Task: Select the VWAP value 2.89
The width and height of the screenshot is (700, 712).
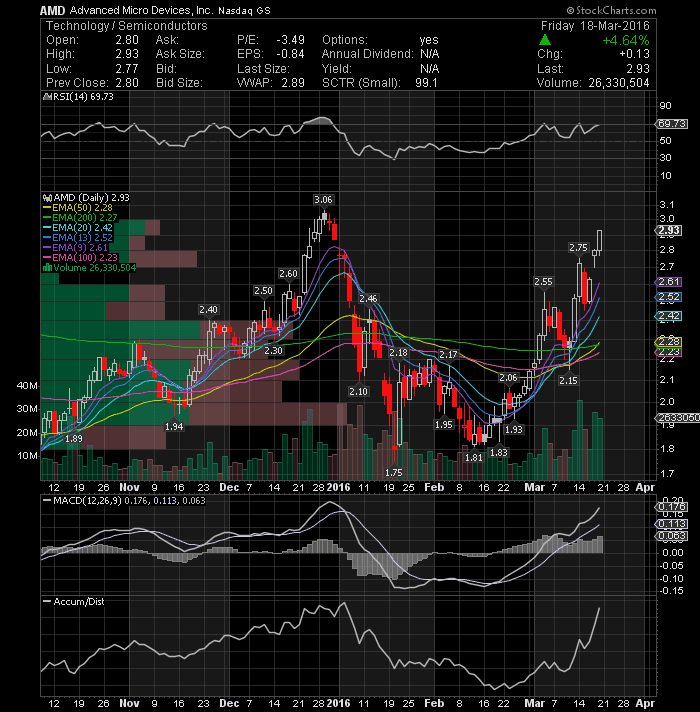Action: (293, 83)
